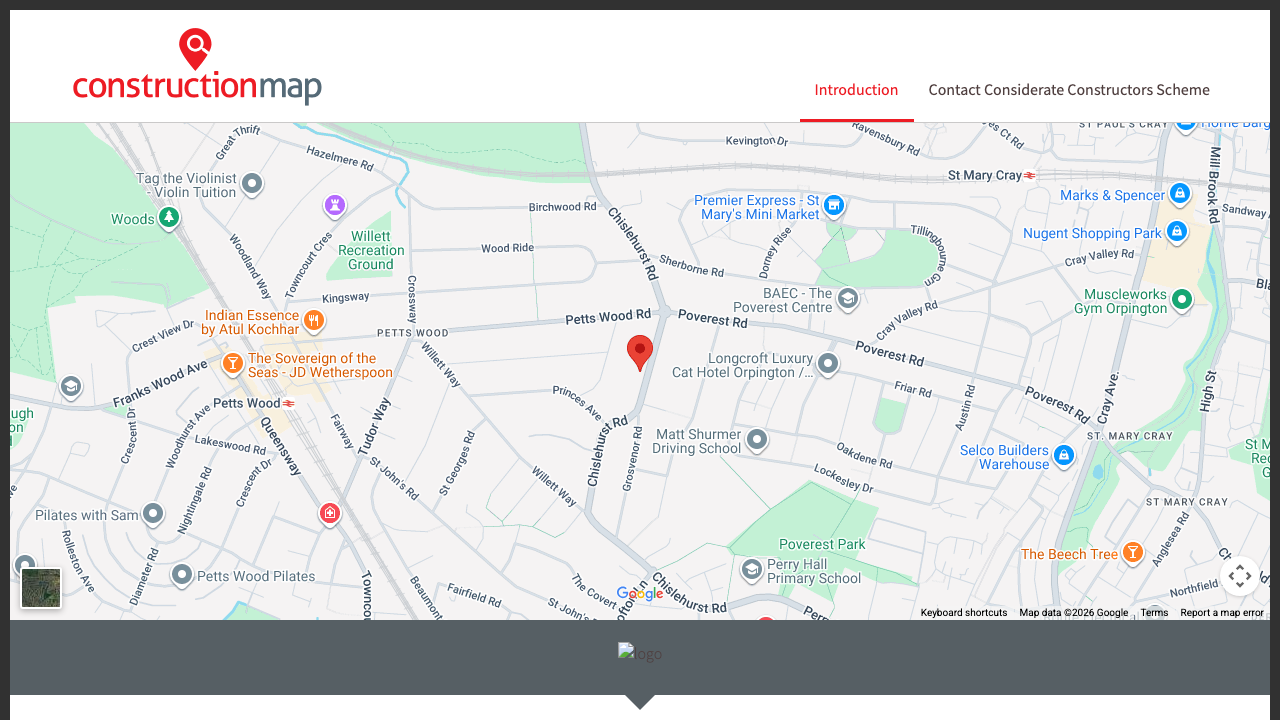The image size is (1280, 720).
Task: Click the Nugent Shopping Park marker
Action: [x=1177, y=231]
